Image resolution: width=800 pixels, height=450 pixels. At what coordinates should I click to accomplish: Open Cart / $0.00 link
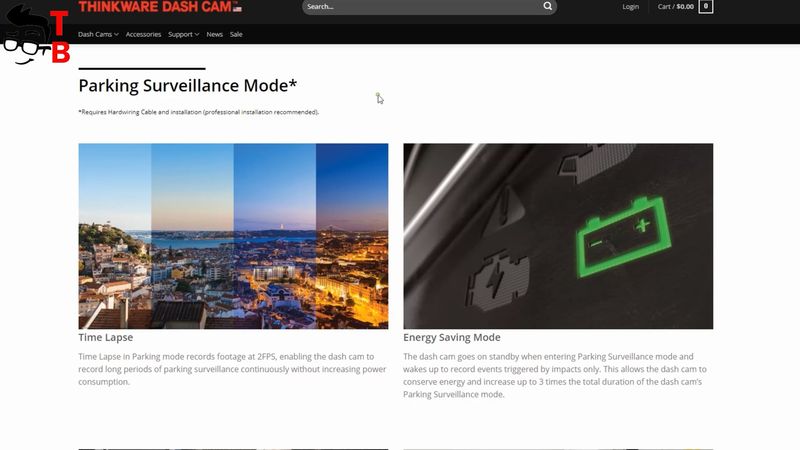[x=676, y=7]
